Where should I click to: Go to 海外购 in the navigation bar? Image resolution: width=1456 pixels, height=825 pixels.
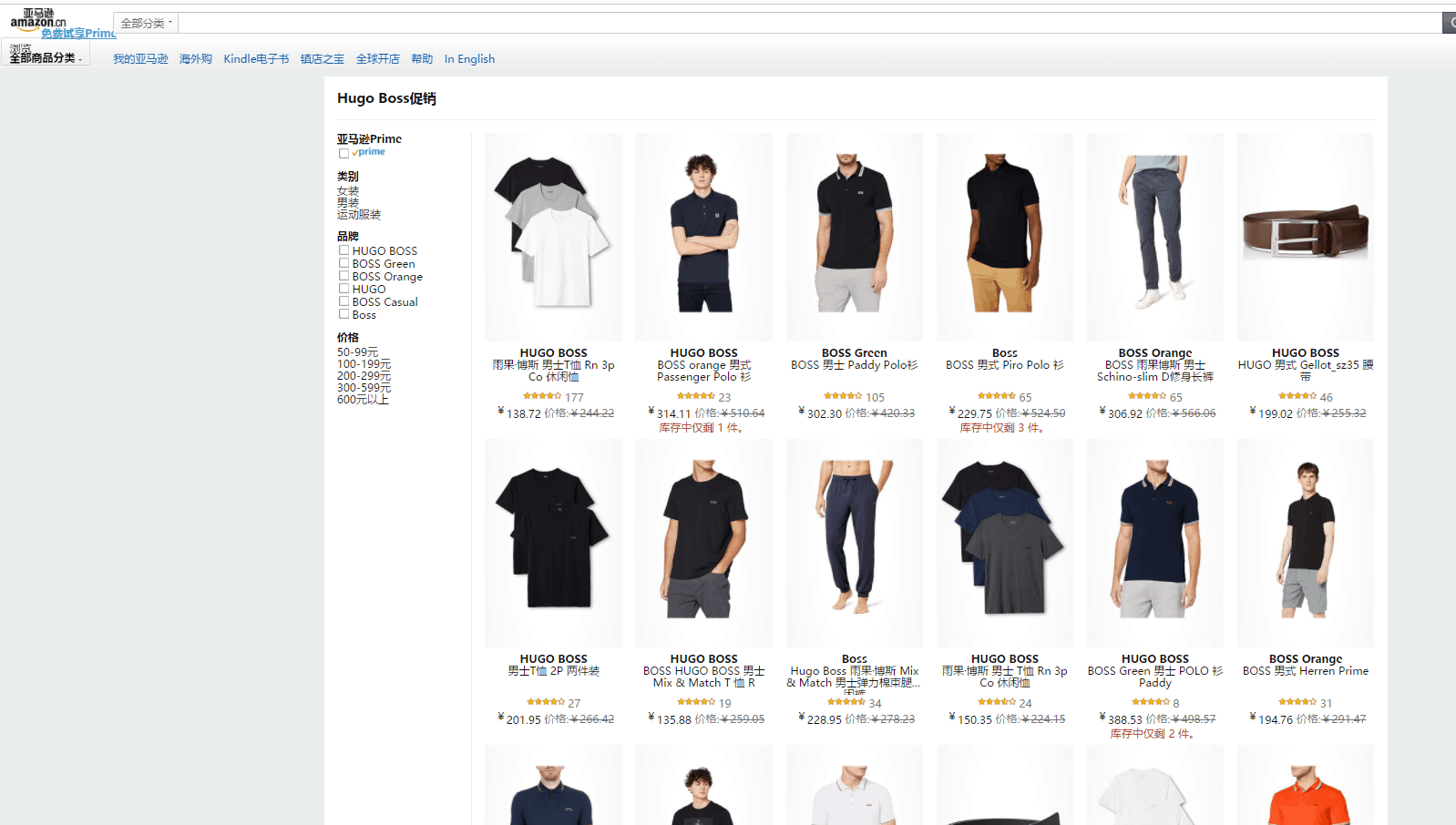click(x=196, y=59)
